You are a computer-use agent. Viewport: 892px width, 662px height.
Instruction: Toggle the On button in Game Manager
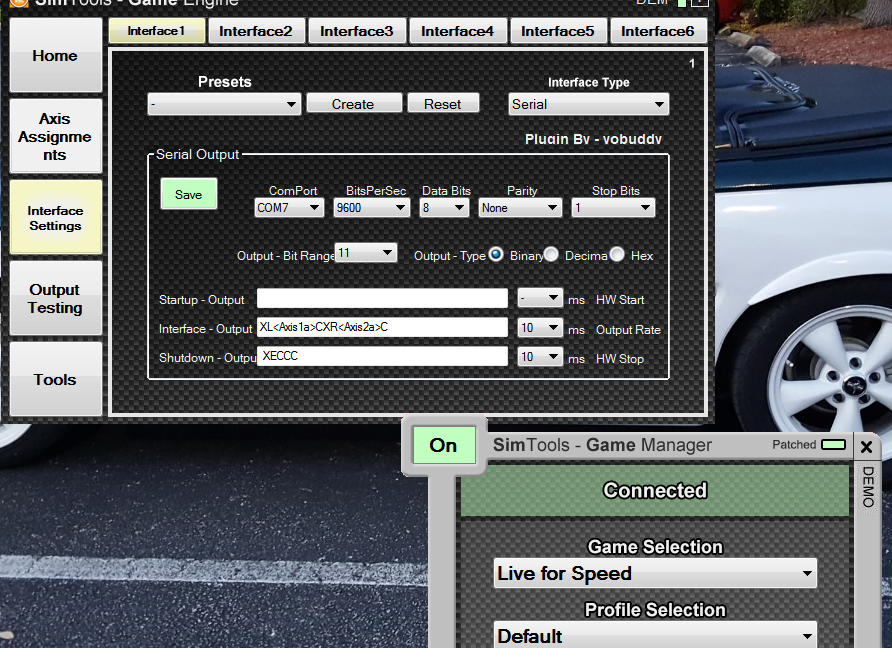click(444, 445)
